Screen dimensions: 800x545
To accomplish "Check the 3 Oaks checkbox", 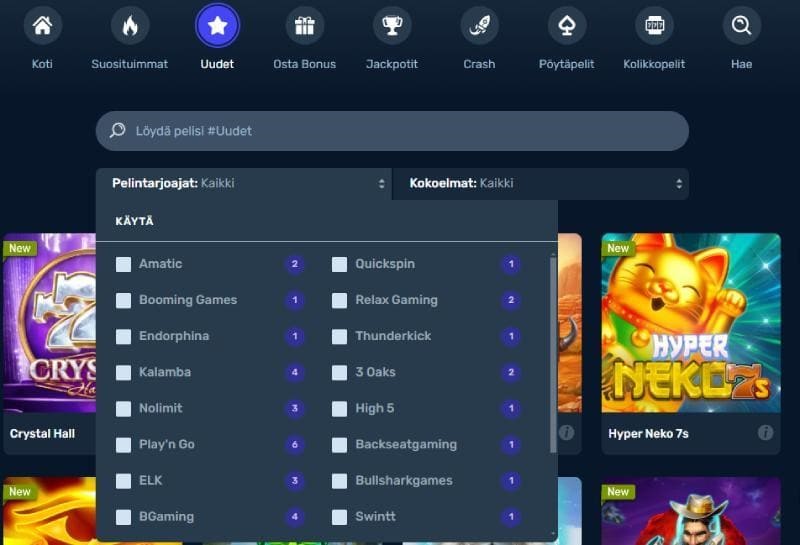I will pos(339,373).
